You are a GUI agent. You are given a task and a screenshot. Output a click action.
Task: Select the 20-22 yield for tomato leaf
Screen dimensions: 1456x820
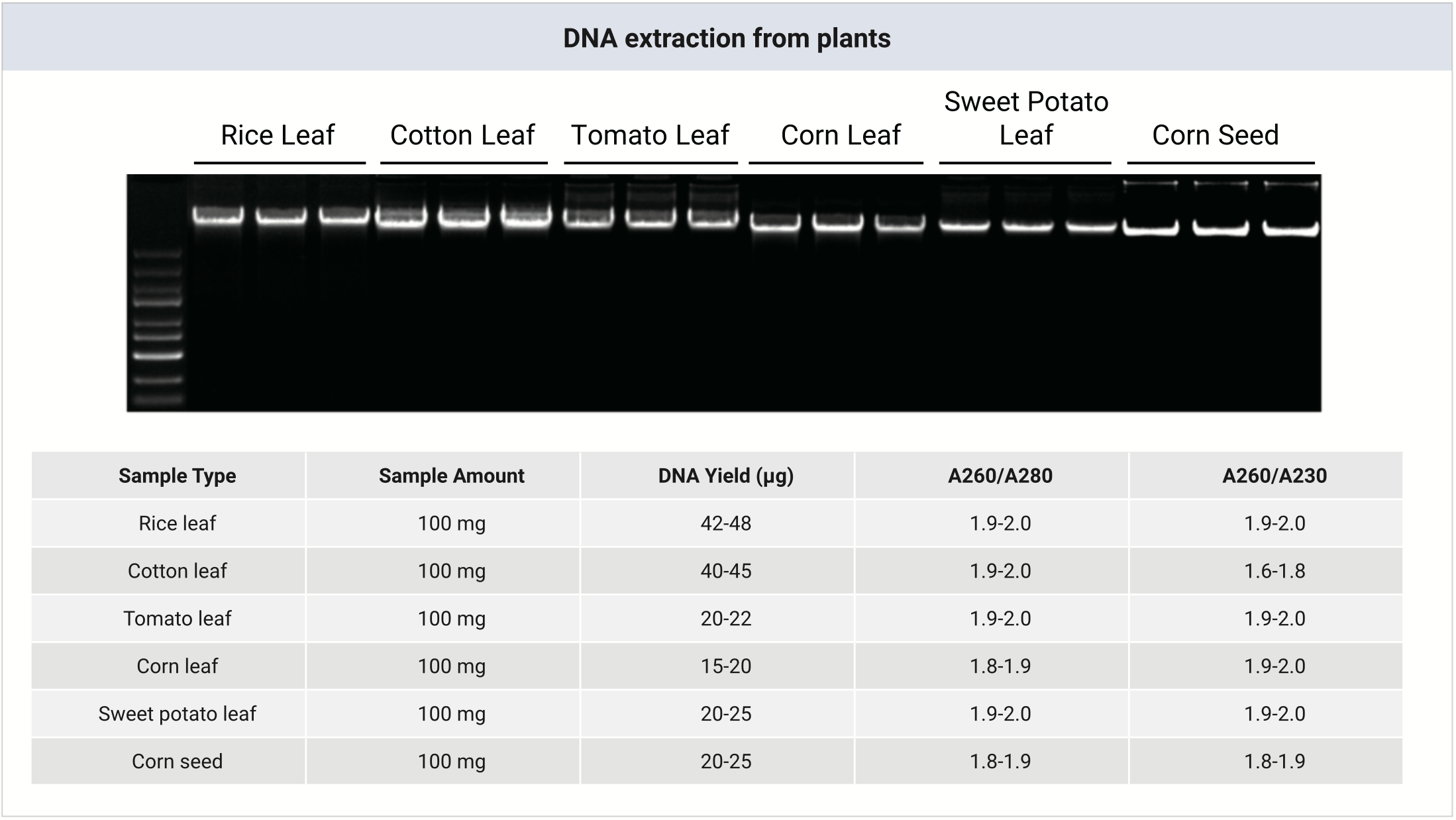click(x=725, y=619)
